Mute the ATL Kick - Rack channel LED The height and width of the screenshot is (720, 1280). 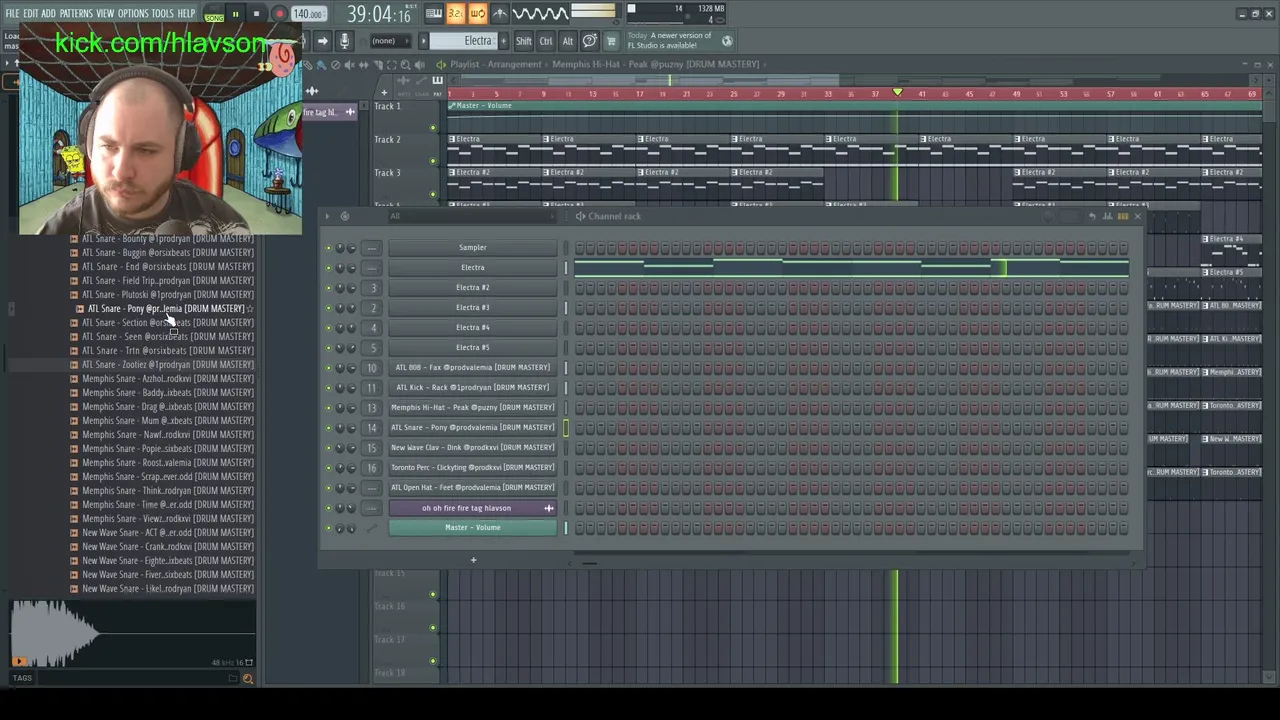[328, 388]
